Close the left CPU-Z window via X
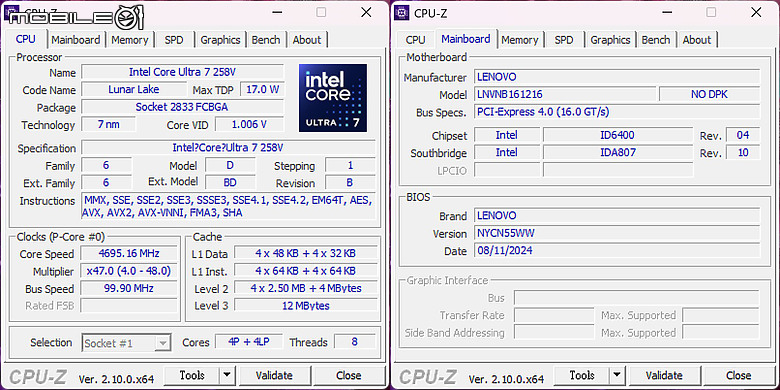 tap(366, 12)
